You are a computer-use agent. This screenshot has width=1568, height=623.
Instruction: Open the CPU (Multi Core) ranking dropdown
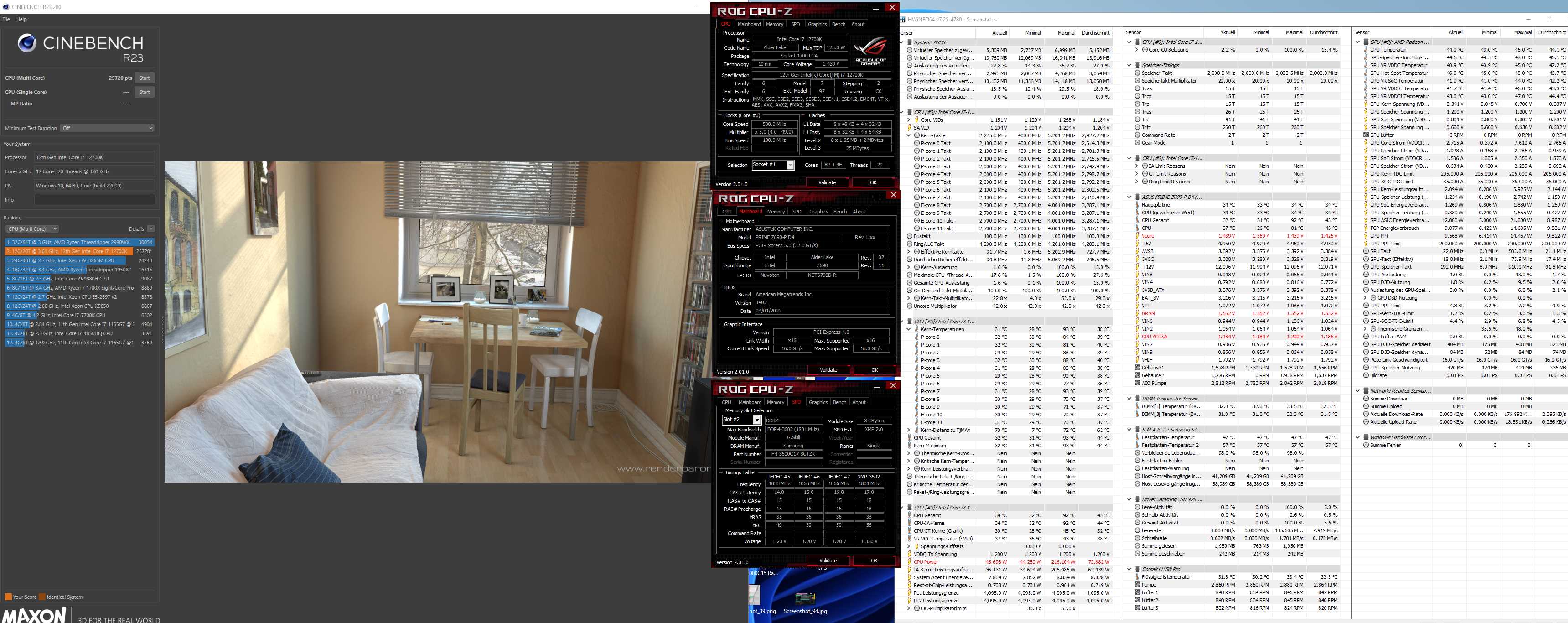(x=31, y=229)
